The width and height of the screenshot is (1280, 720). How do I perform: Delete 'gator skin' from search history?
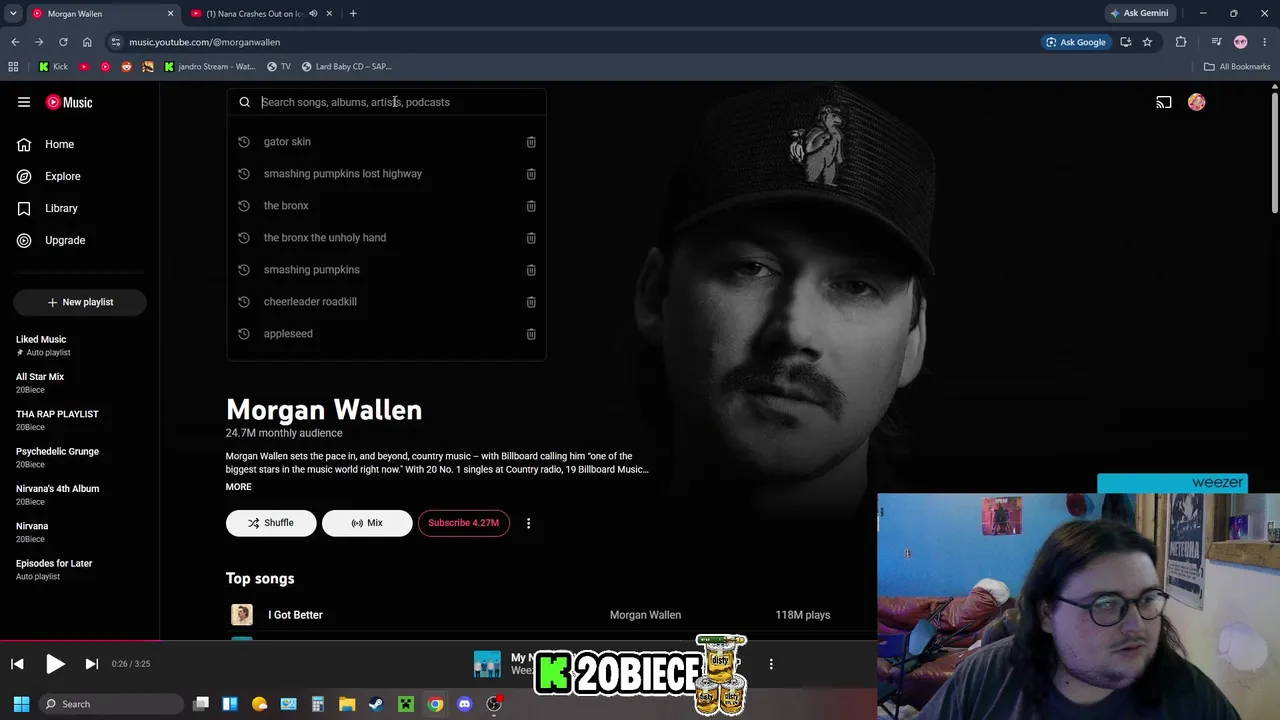pyautogui.click(x=531, y=142)
